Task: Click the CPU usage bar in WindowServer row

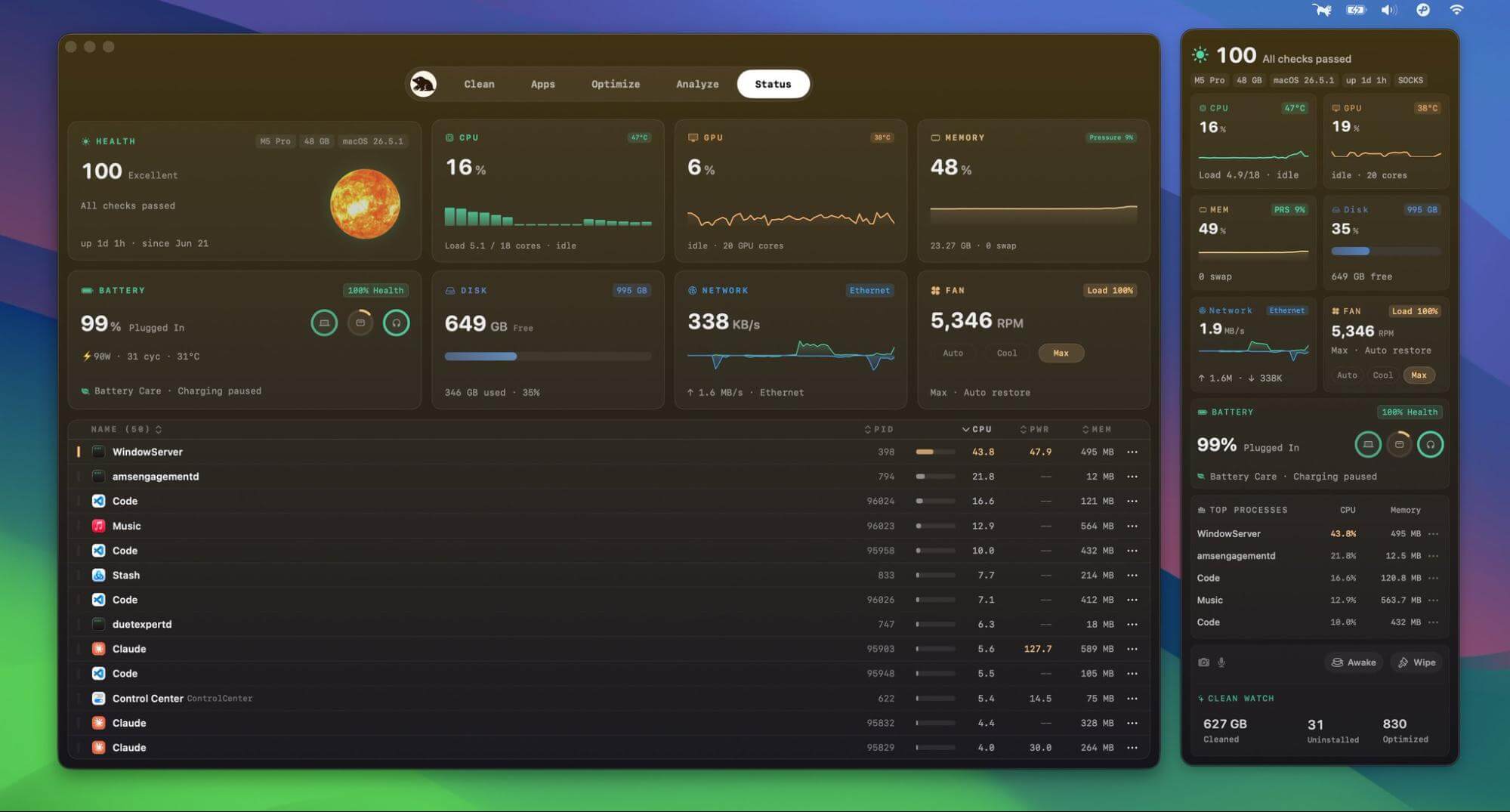Action: point(935,452)
